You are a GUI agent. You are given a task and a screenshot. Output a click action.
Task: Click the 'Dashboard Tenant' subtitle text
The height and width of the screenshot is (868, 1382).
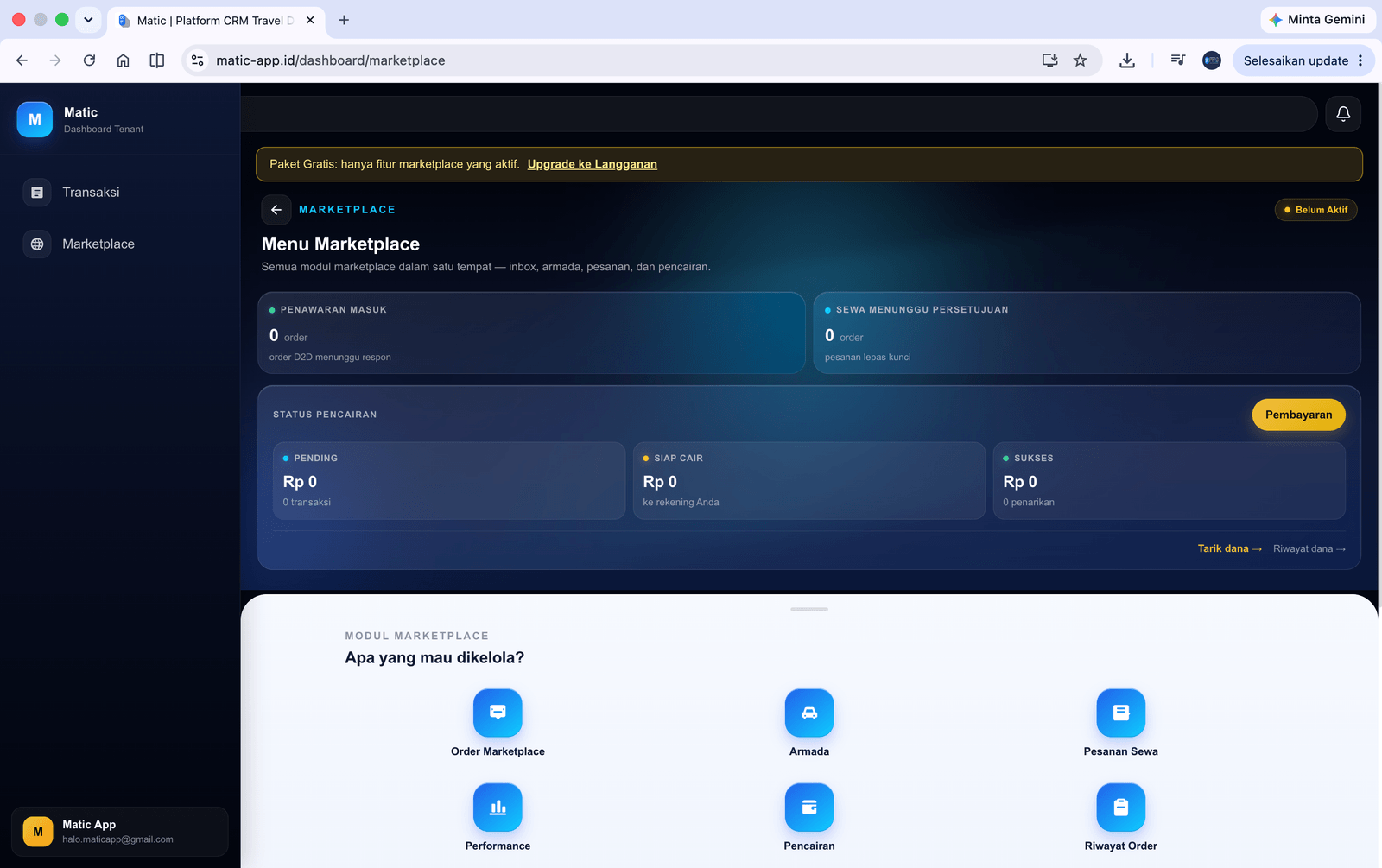pyautogui.click(x=104, y=130)
